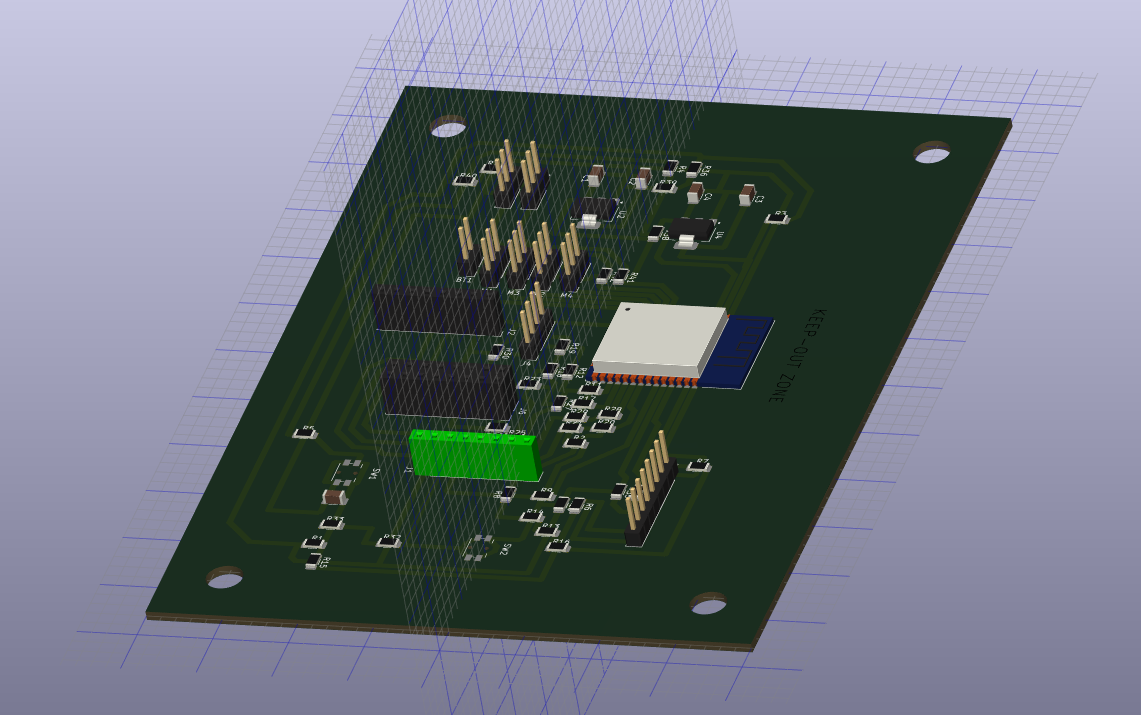This screenshot has height=715, width=1141.
Task: Click resistor R12
Action: [x=570, y=372]
